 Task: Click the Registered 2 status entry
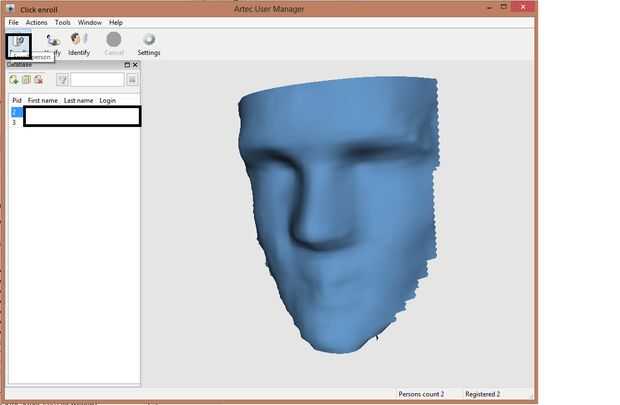[x=482, y=394]
